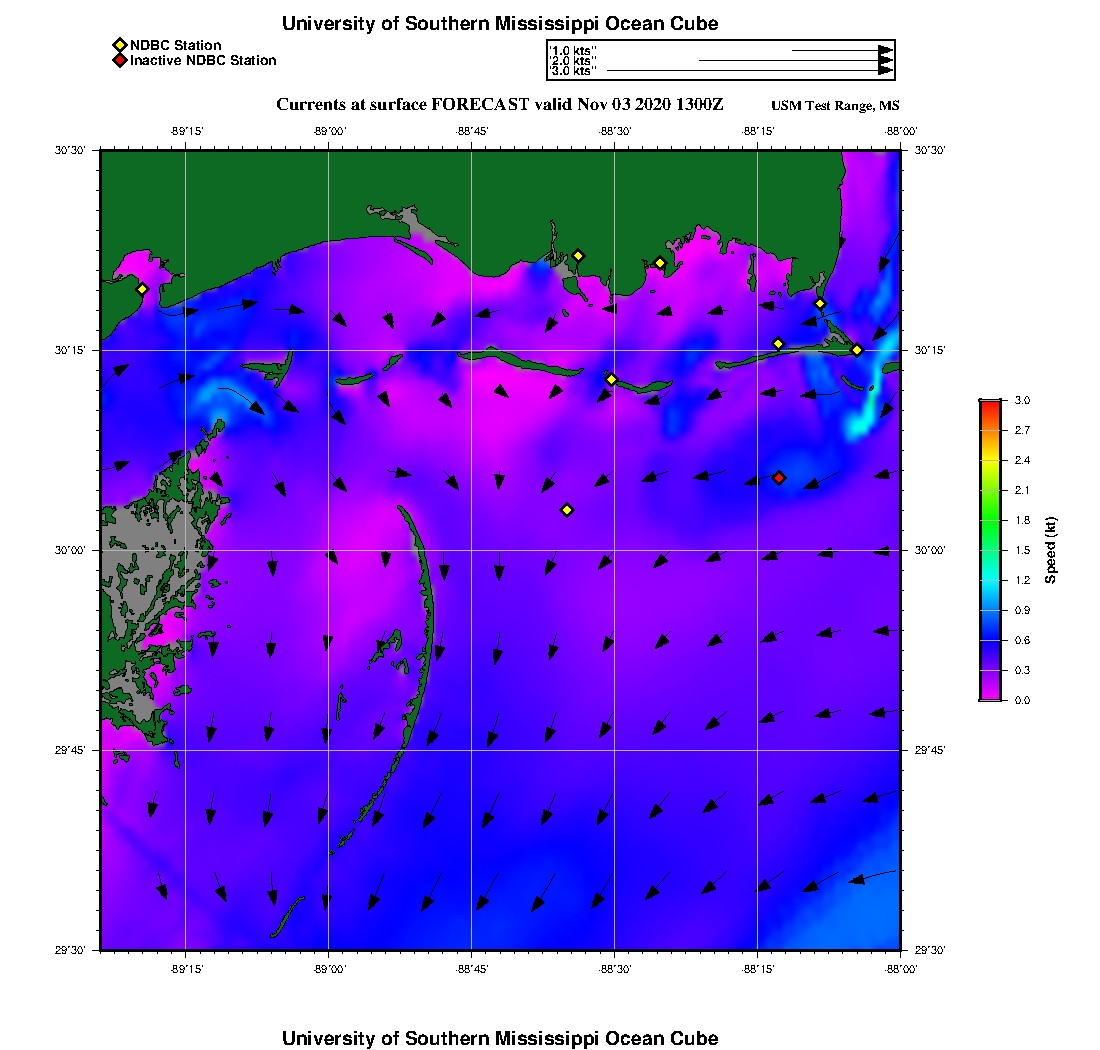This screenshot has width=1100, height=1050.
Task: Select the NDBC station on the barrier island
Action: point(611,379)
